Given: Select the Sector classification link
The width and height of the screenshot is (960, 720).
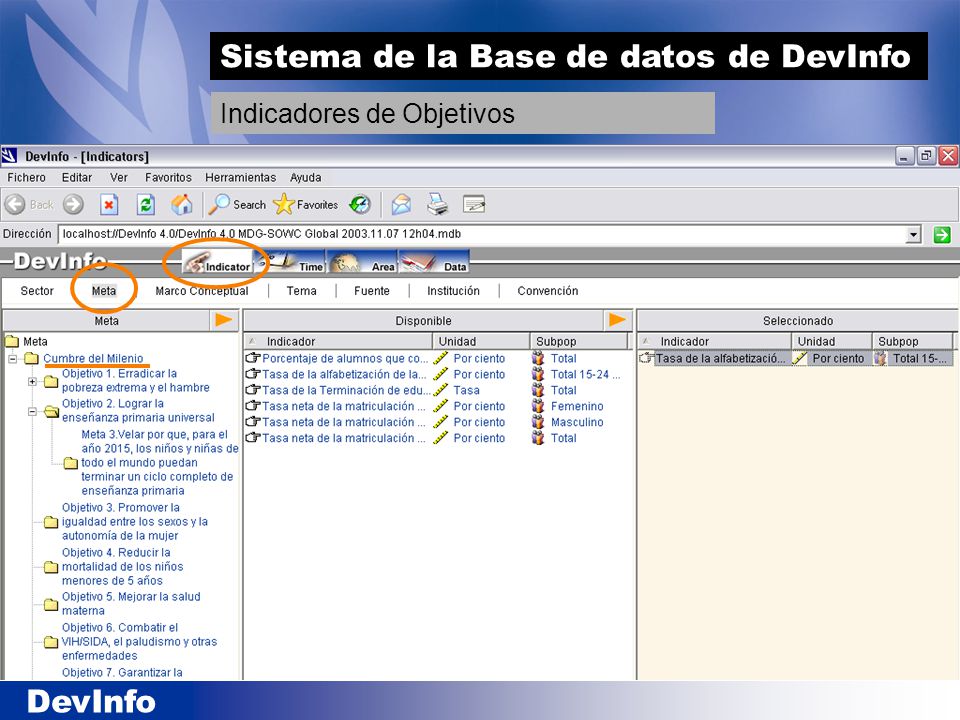Looking at the screenshot, I should [x=37, y=291].
